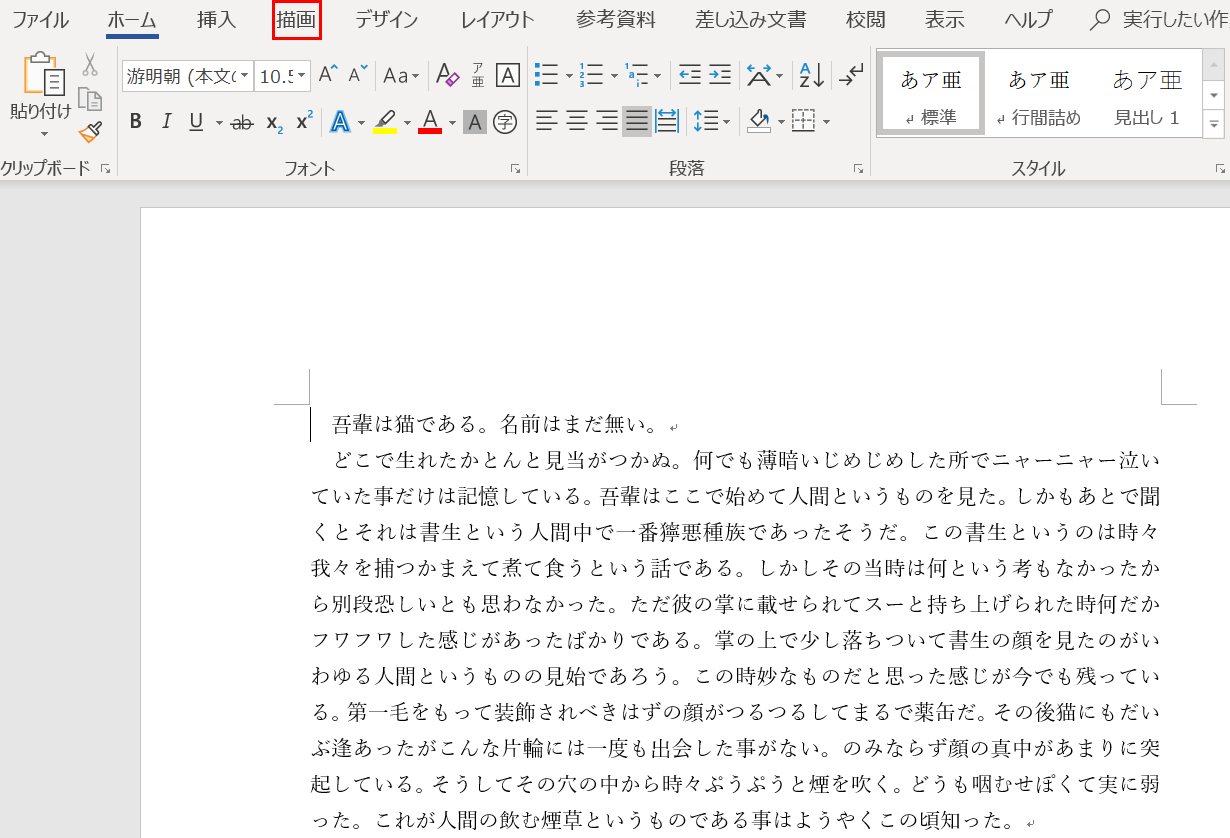Image resolution: width=1230 pixels, height=838 pixels.
Task: Apply a character border with the boxed A
Action: point(508,75)
